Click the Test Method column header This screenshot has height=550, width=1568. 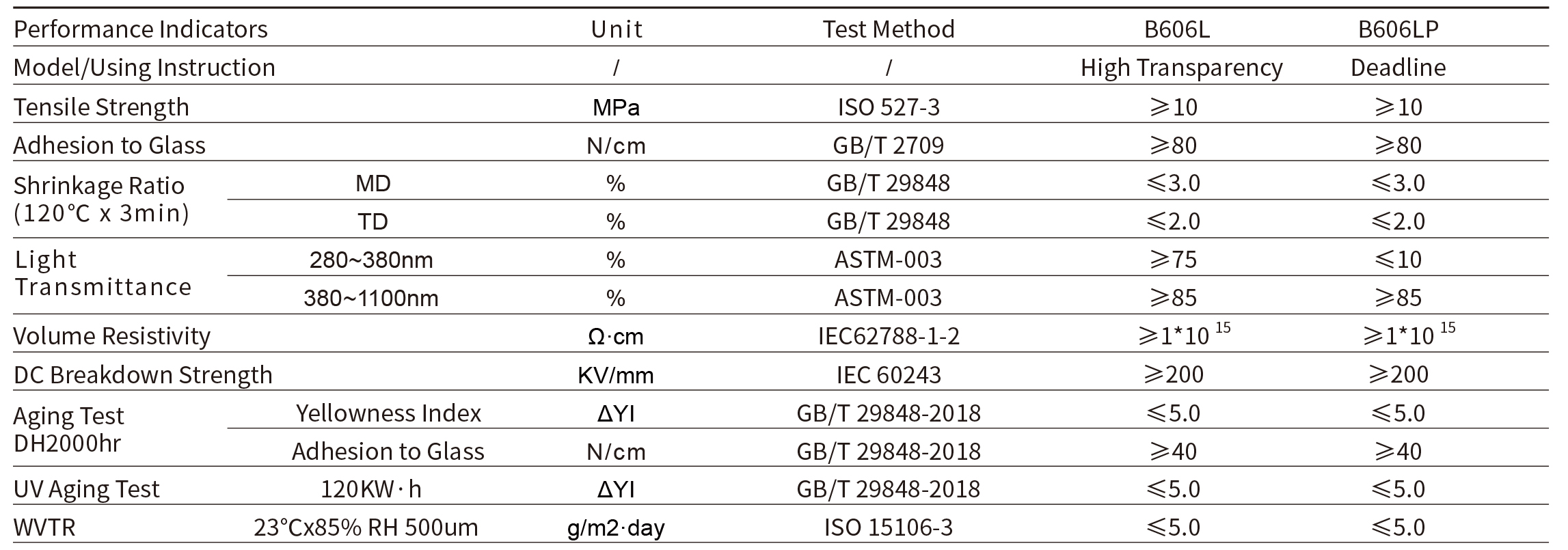888,29
